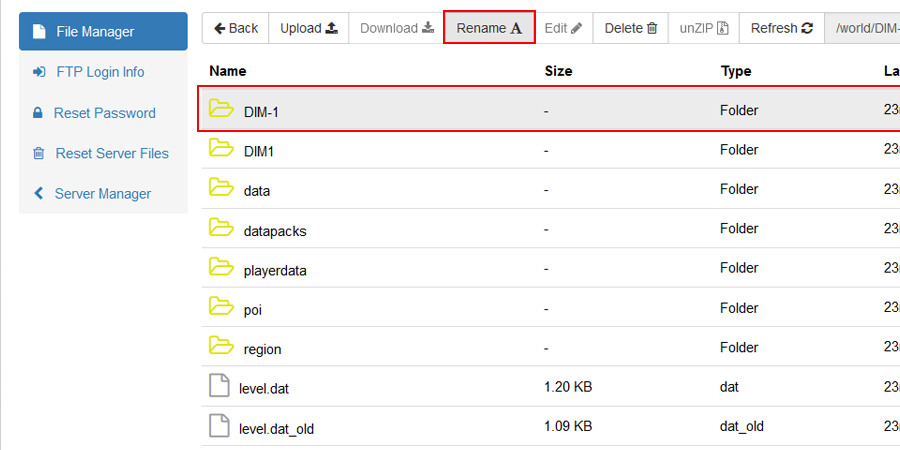Click the File Manager document icon
Screen dimensions: 900x450
pos(38,32)
